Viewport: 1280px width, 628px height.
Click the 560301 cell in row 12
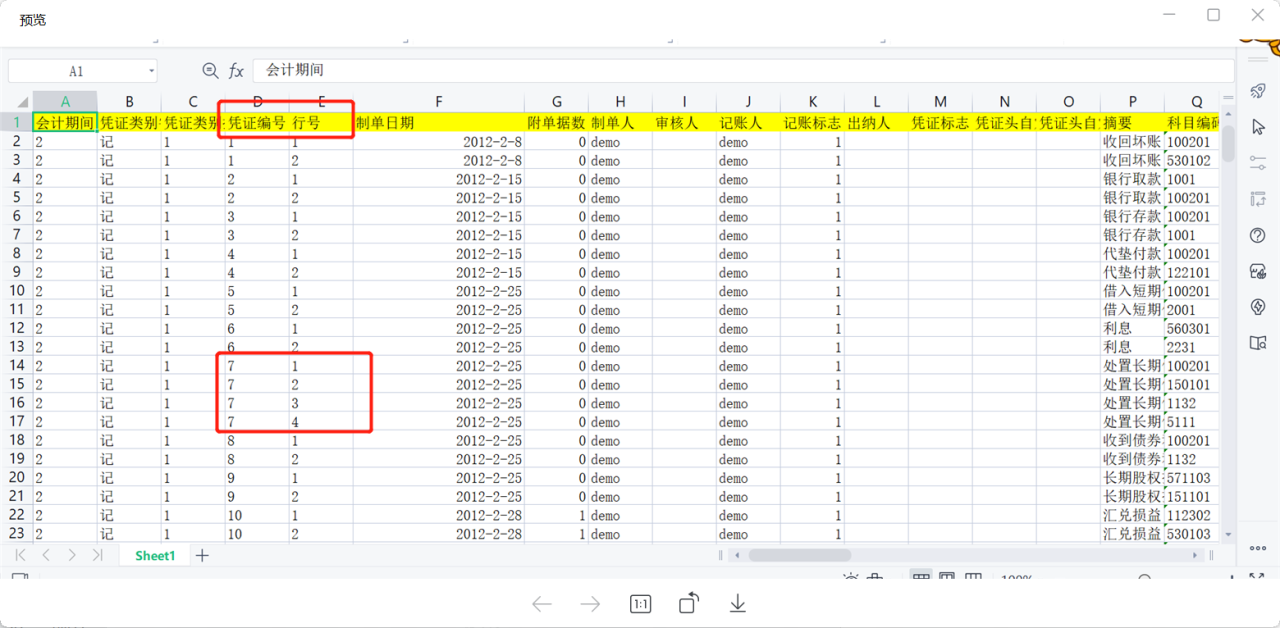1192,329
